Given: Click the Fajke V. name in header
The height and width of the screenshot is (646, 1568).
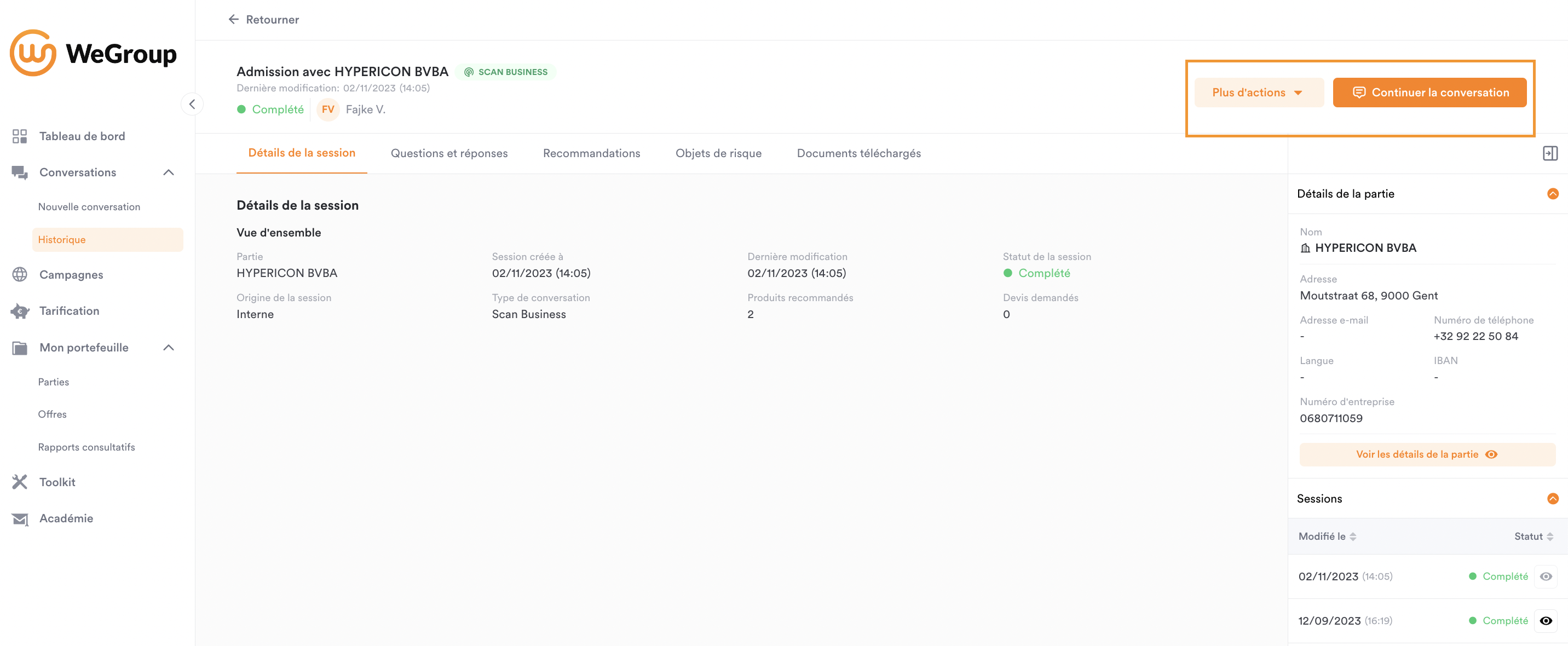Looking at the screenshot, I should [x=365, y=109].
